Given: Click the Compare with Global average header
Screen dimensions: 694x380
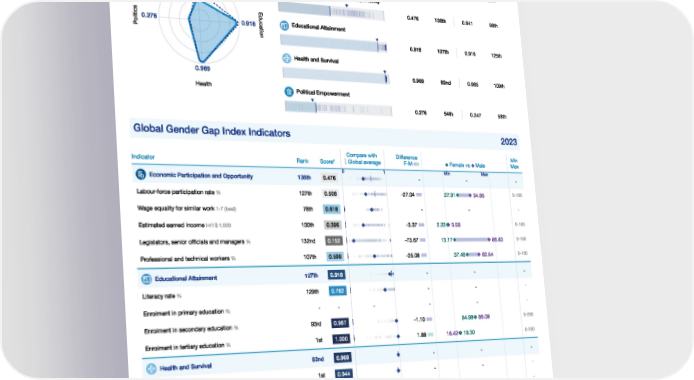Looking at the screenshot, I should coord(362,158).
